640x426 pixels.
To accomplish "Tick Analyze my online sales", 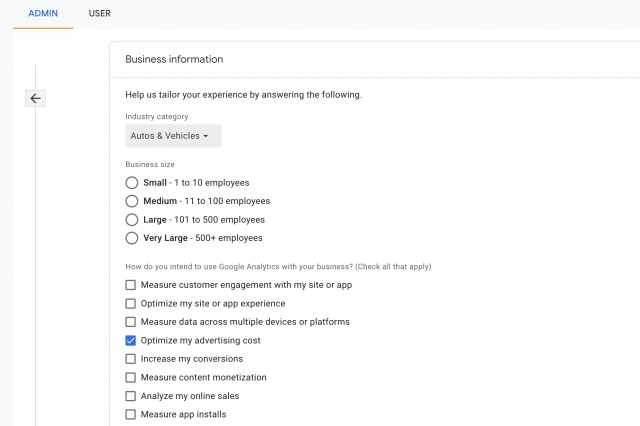I will (x=131, y=396).
